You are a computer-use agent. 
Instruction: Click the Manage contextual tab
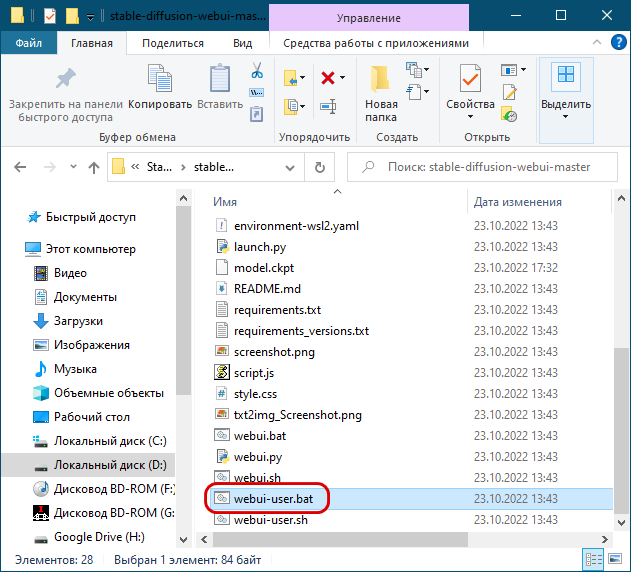pyautogui.click(x=369, y=18)
